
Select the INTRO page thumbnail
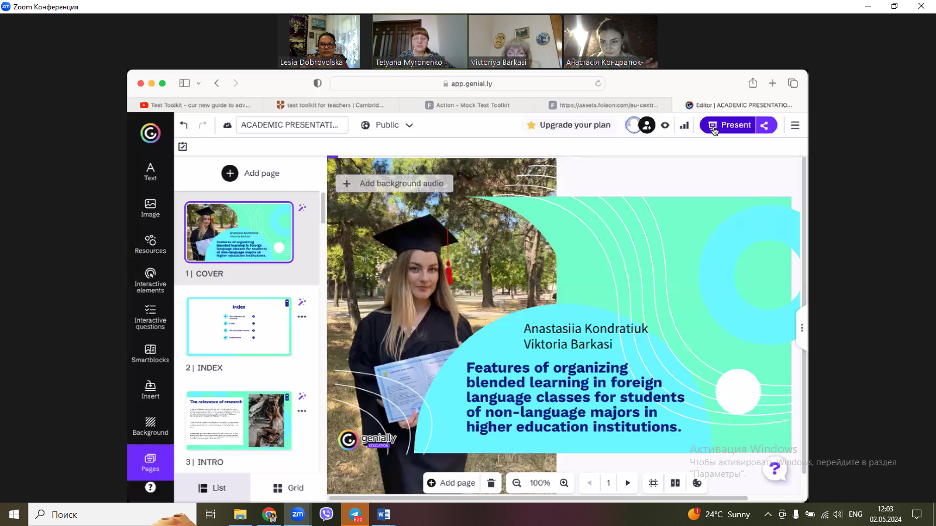point(239,420)
